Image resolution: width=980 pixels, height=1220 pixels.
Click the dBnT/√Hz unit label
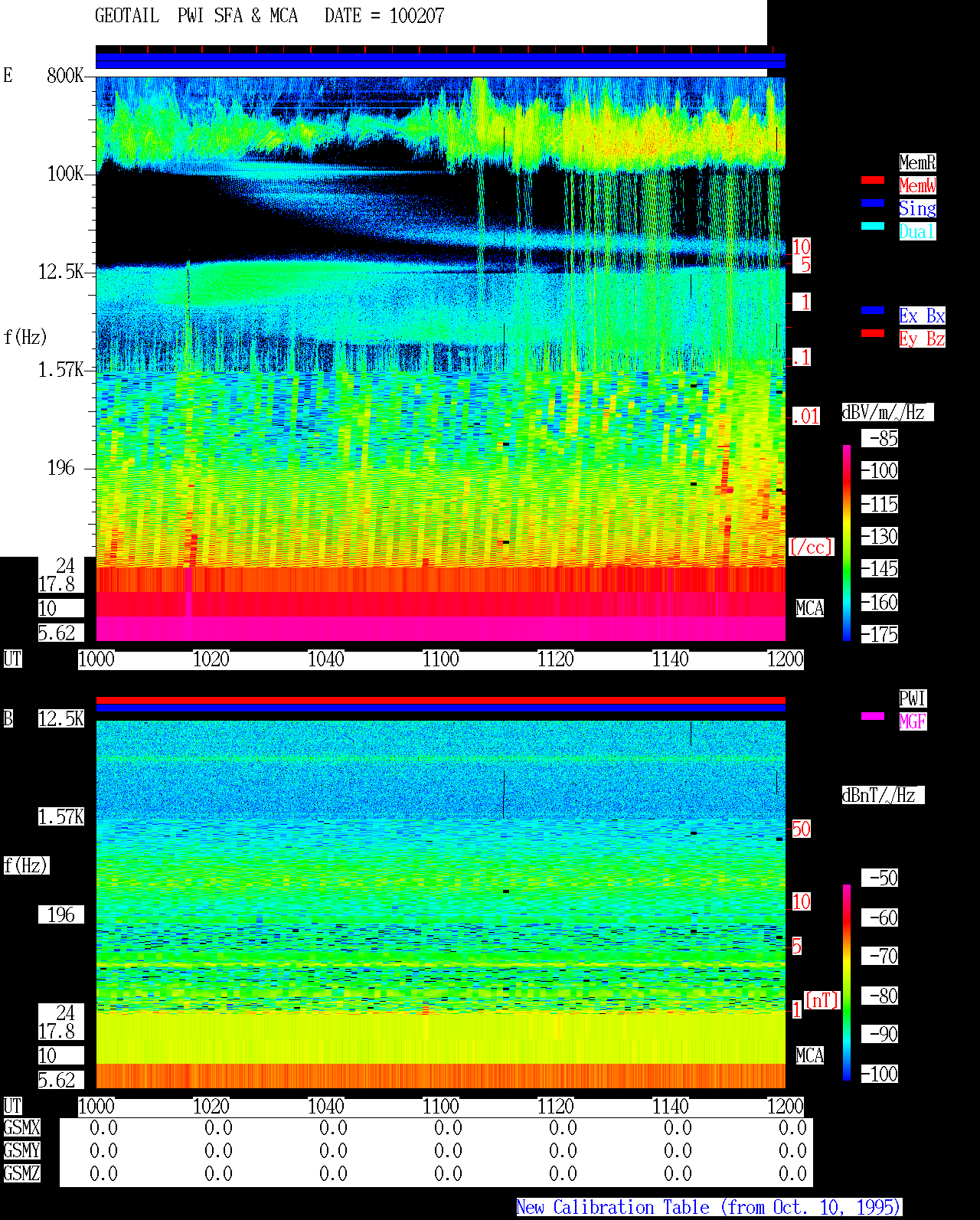tap(883, 795)
